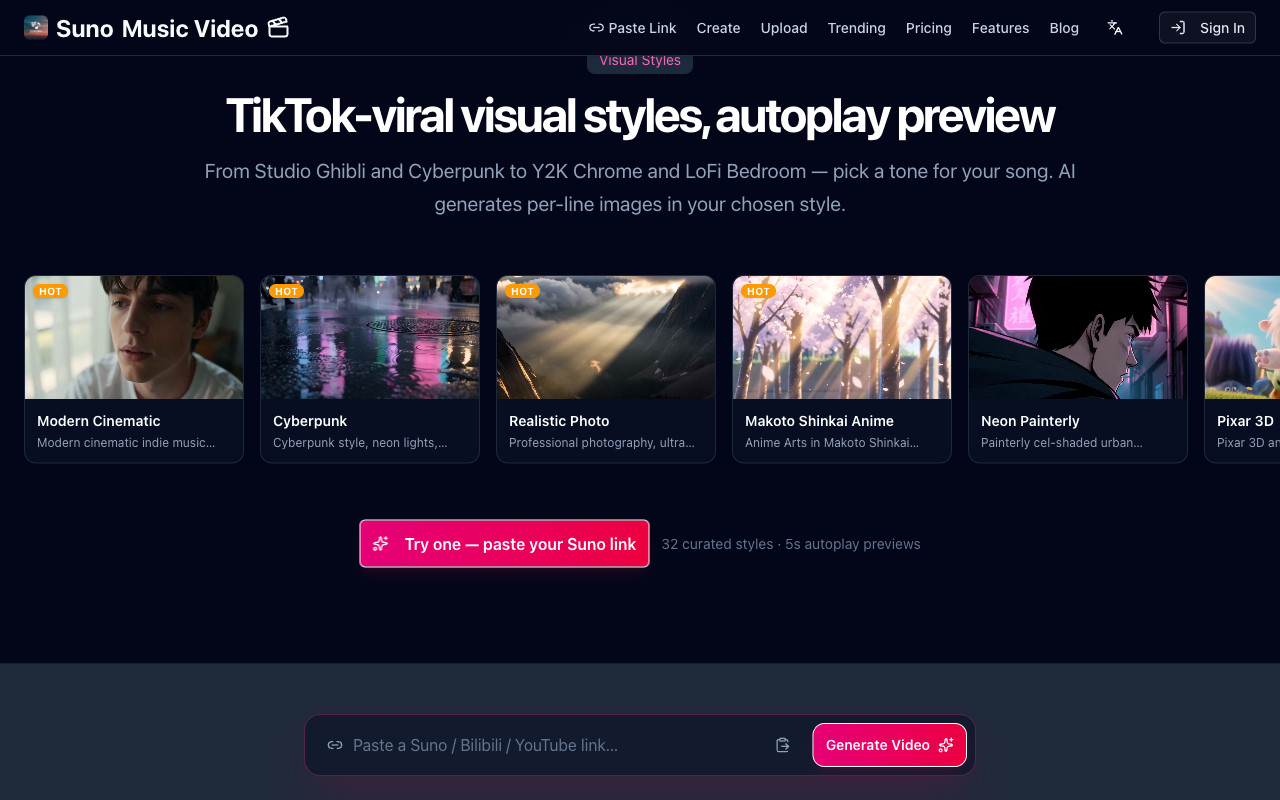Screen dimensions: 1280x800
Task: Select the Modern Cinematic style thumbnail
Action: pos(134,338)
